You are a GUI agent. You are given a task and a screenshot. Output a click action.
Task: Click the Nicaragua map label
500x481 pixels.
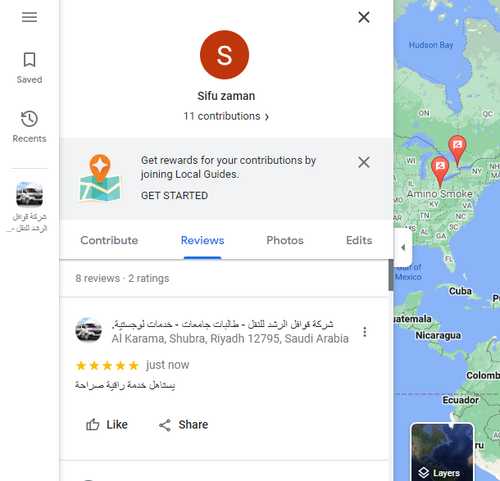pos(438,335)
